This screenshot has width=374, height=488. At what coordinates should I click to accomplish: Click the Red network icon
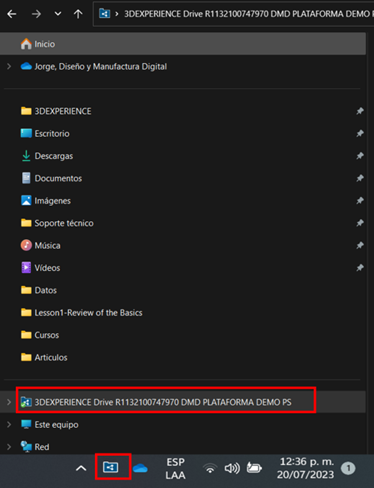click(26, 447)
